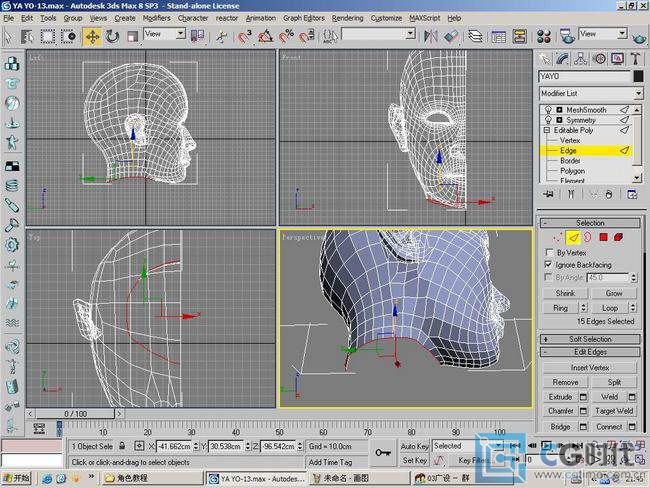Open the Character menu
Viewport: 650px width, 488px height.
pos(193,18)
